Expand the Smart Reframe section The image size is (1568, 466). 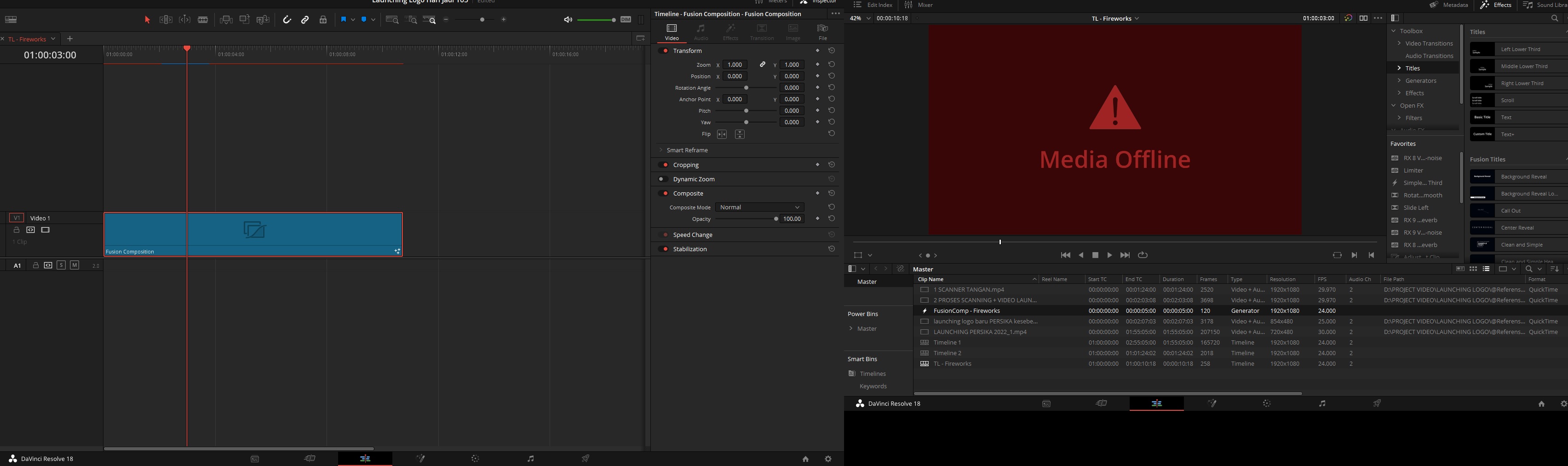click(661, 150)
